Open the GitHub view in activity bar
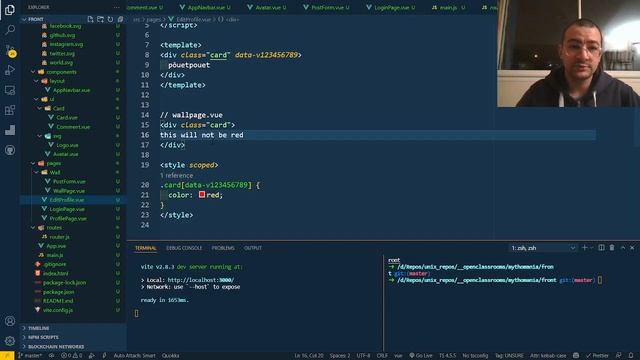640x360 pixels. [x=10, y=150]
